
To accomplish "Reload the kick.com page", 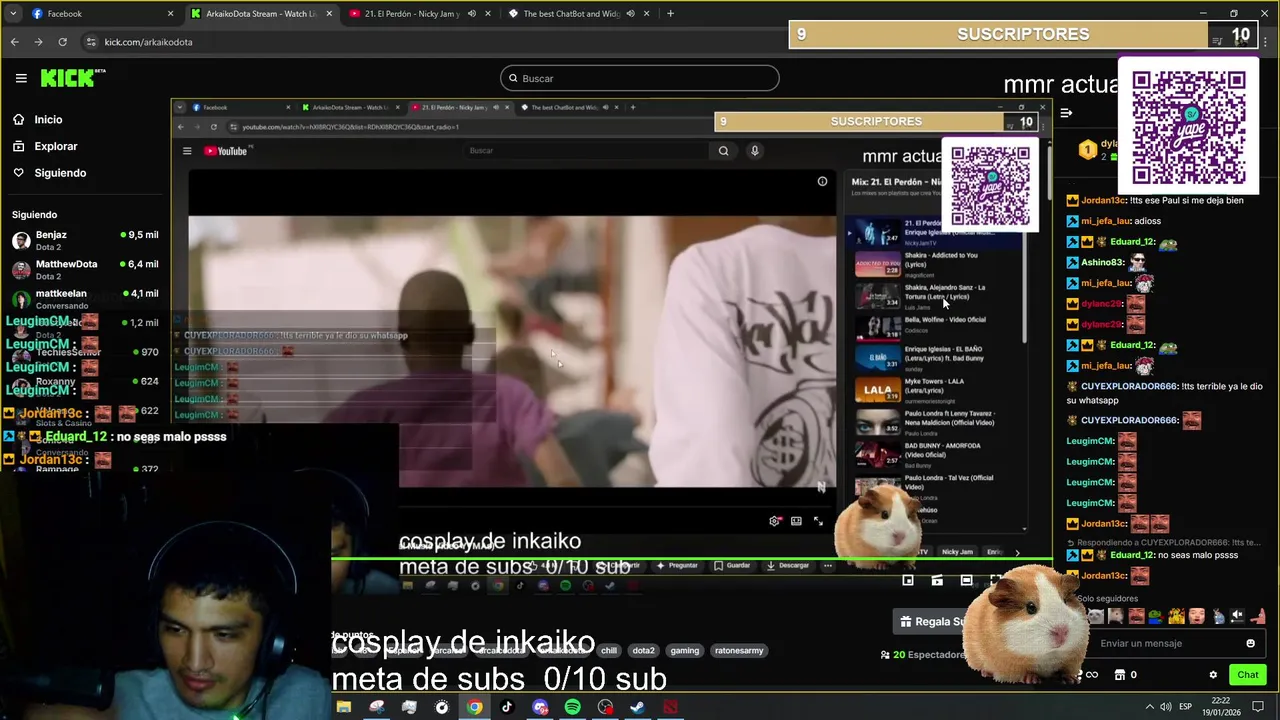I will pyautogui.click(x=62, y=42).
